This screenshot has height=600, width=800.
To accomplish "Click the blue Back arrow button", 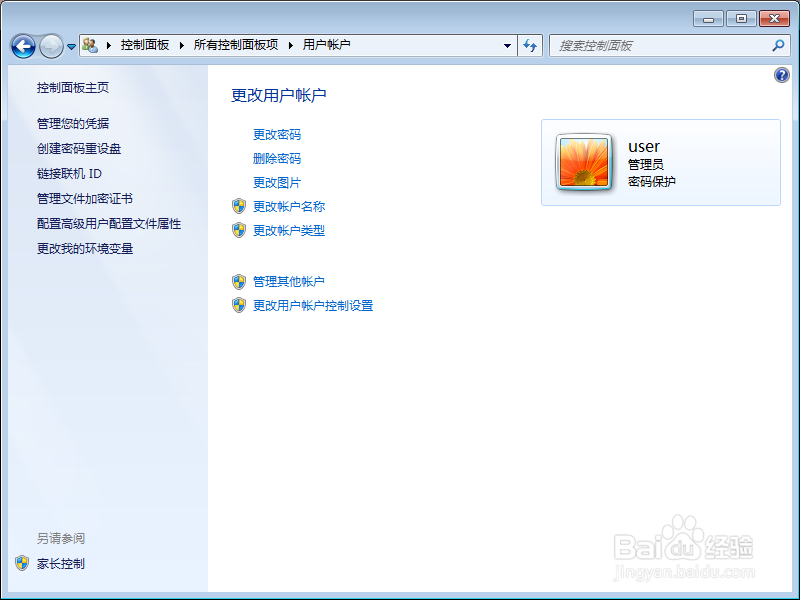I will [23, 46].
